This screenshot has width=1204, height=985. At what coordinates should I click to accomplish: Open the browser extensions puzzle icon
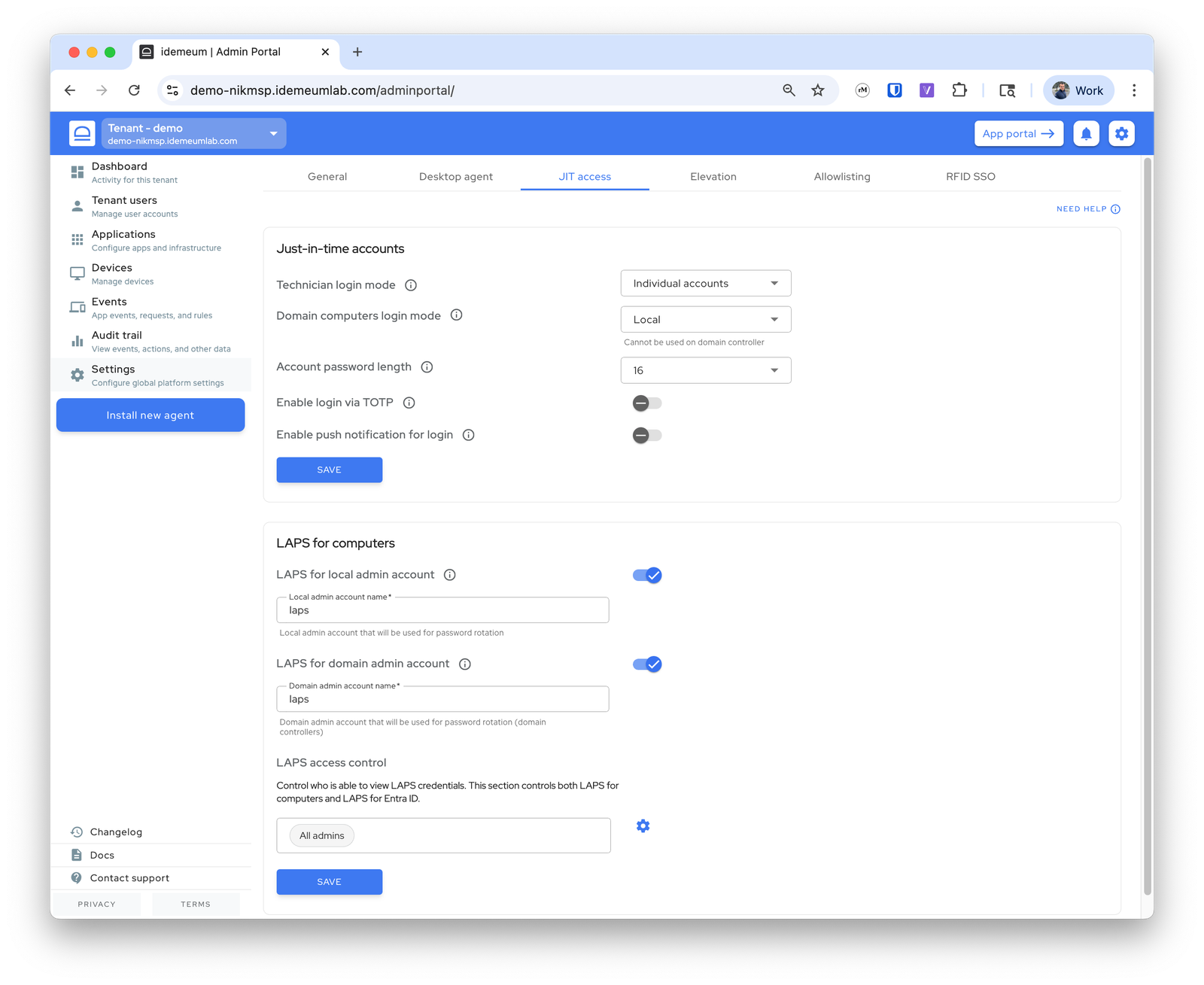point(959,90)
